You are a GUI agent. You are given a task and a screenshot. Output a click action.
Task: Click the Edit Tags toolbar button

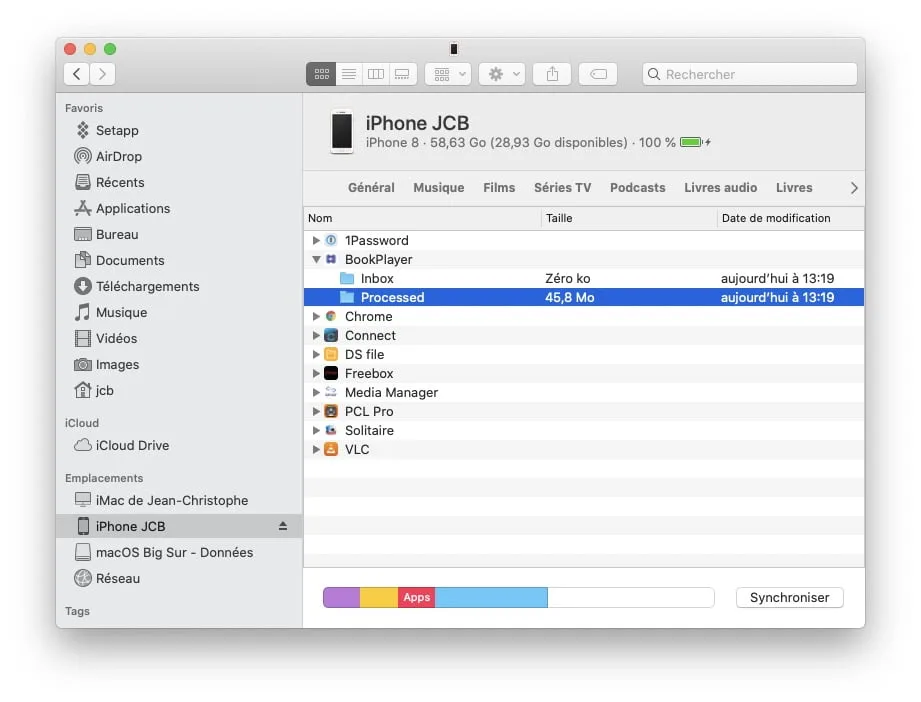(x=598, y=74)
